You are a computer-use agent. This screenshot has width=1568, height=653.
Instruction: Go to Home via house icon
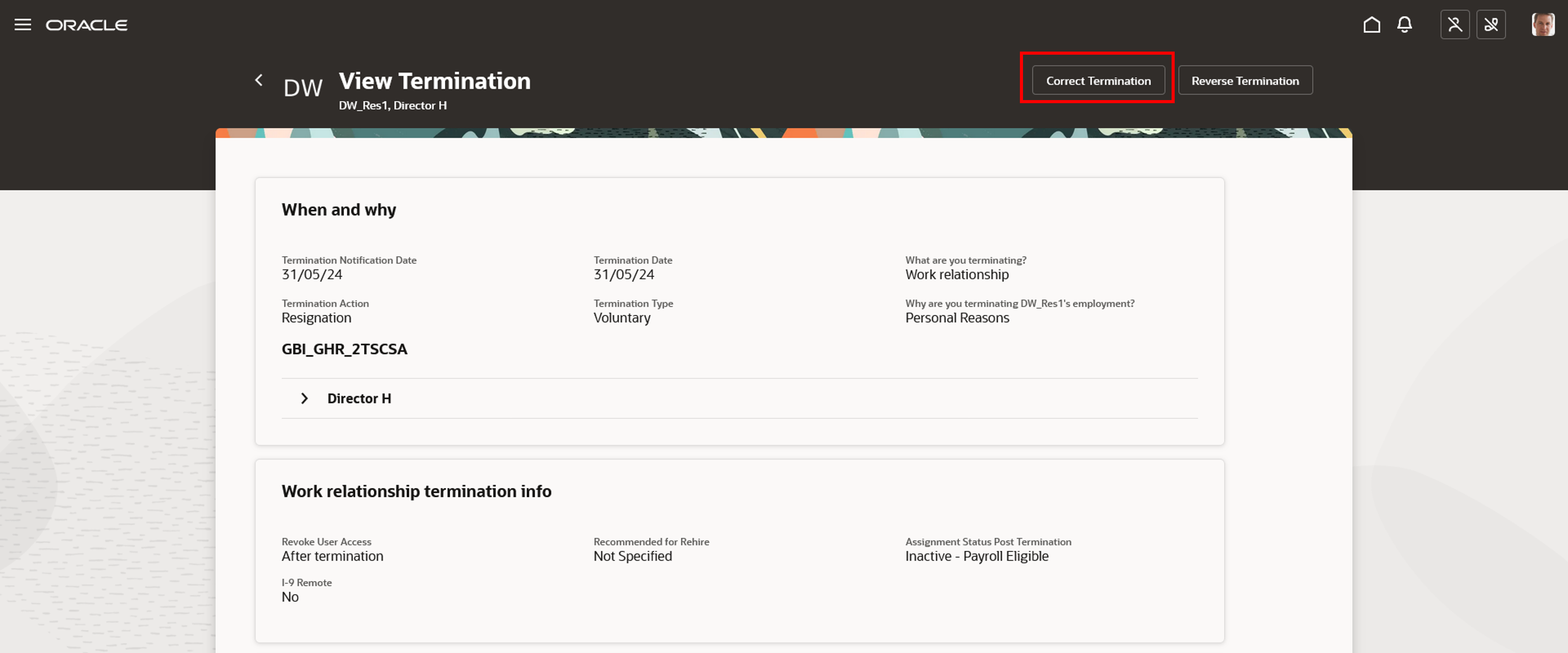click(x=1371, y=25)
